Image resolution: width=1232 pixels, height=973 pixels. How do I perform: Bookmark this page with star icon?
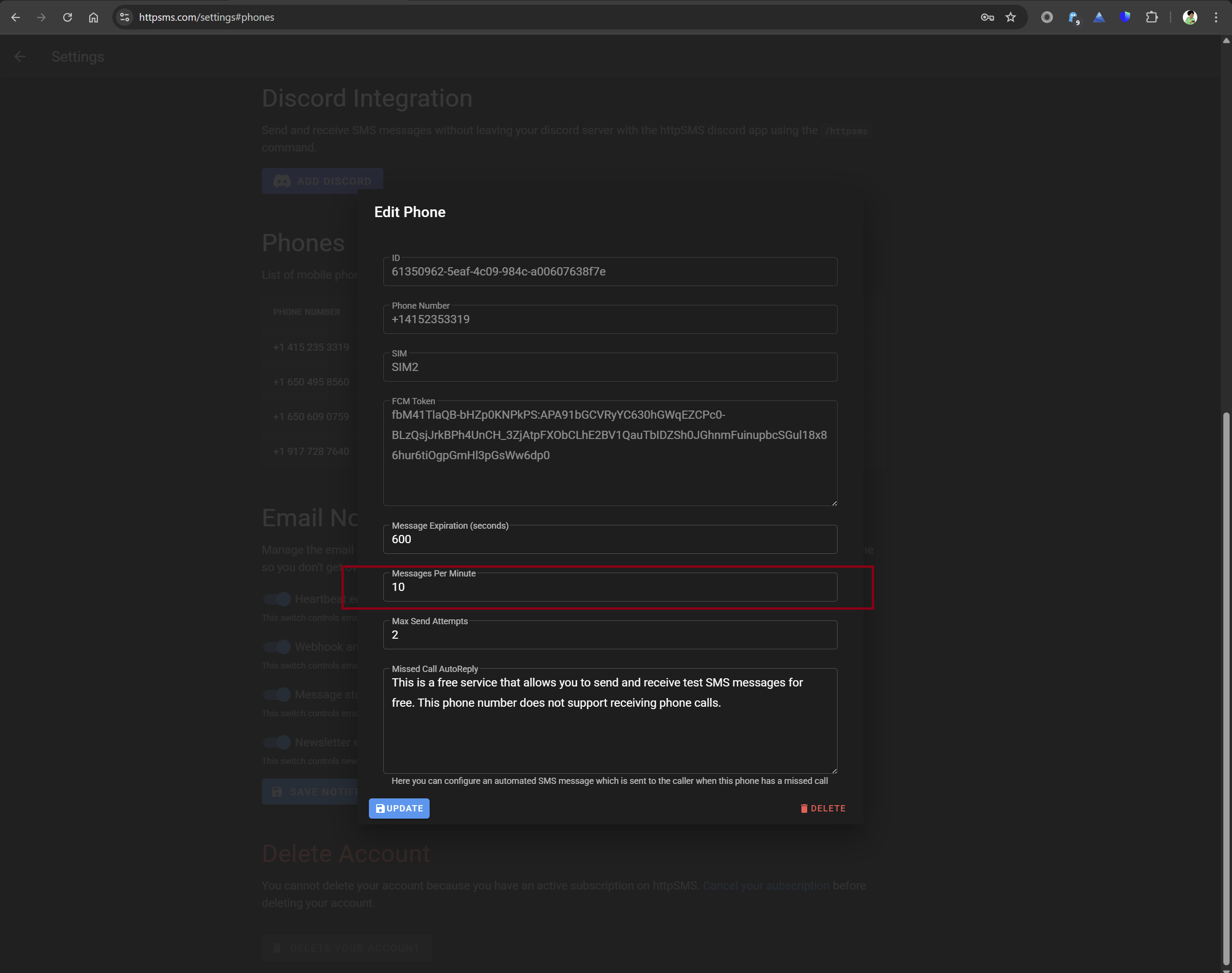pyautogui.click(x=1011, y=17)
